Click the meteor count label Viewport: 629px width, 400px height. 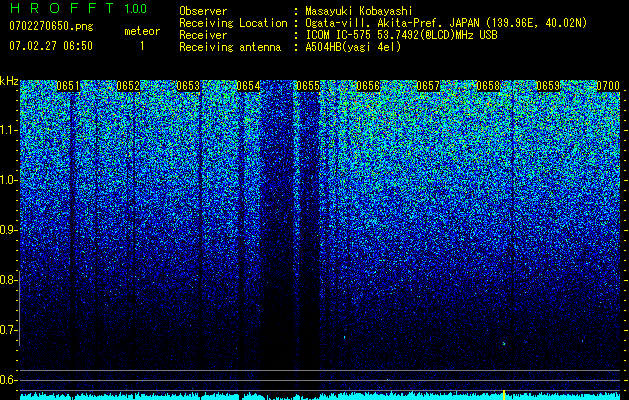click(x=142, y=31)
